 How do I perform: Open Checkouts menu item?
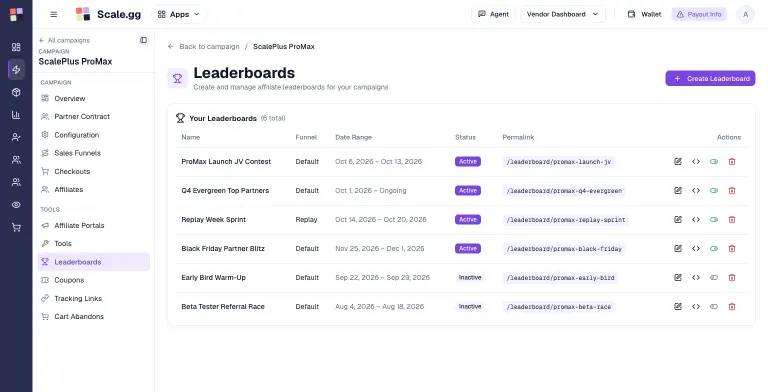click(93, 172)
